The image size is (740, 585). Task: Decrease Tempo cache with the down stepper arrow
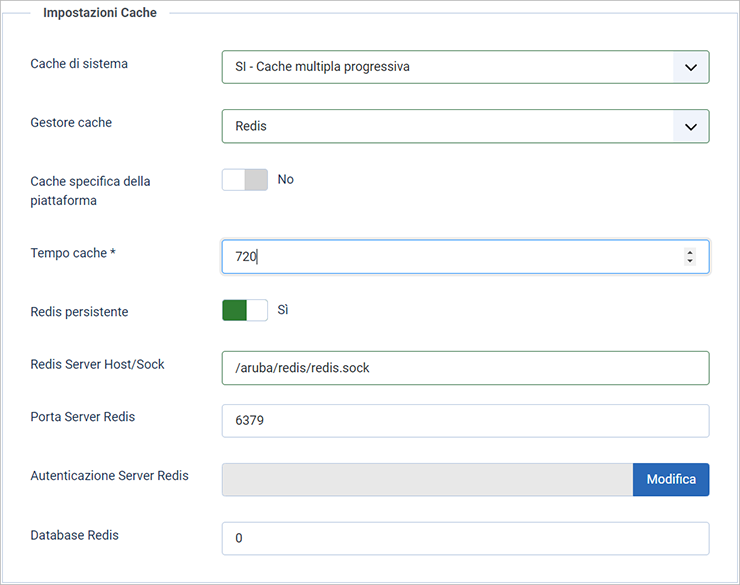point(690,261)
